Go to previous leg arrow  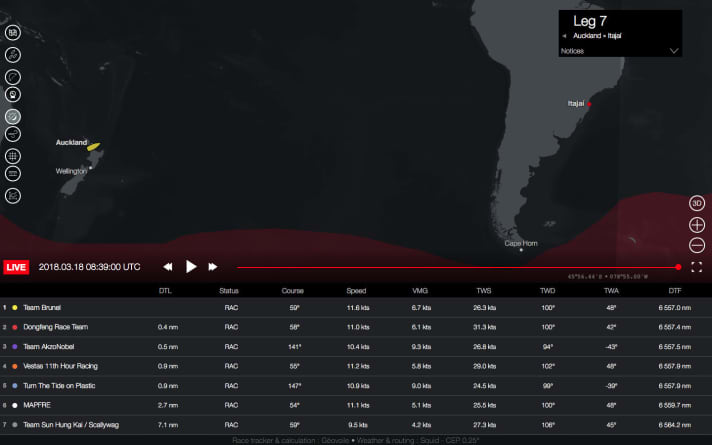(564, 36)
